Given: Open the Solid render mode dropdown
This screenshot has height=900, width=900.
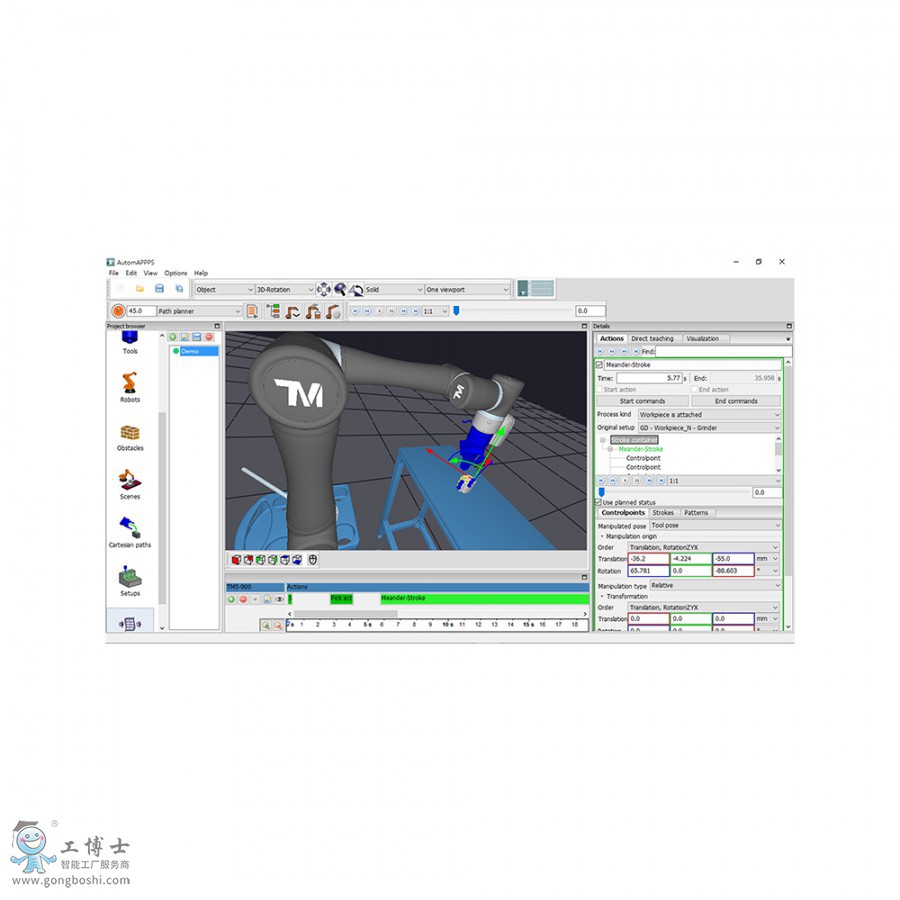Looking at the screenshot, I should 394,289.
